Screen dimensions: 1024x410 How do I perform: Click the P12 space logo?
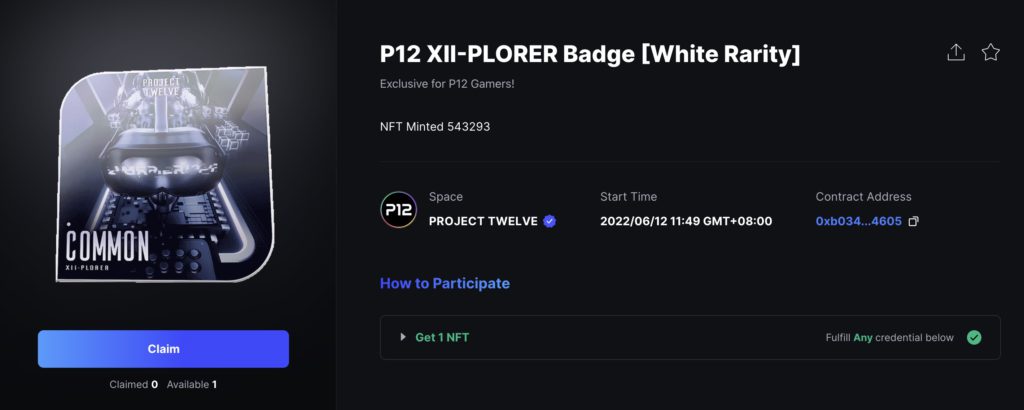[398, 210]
